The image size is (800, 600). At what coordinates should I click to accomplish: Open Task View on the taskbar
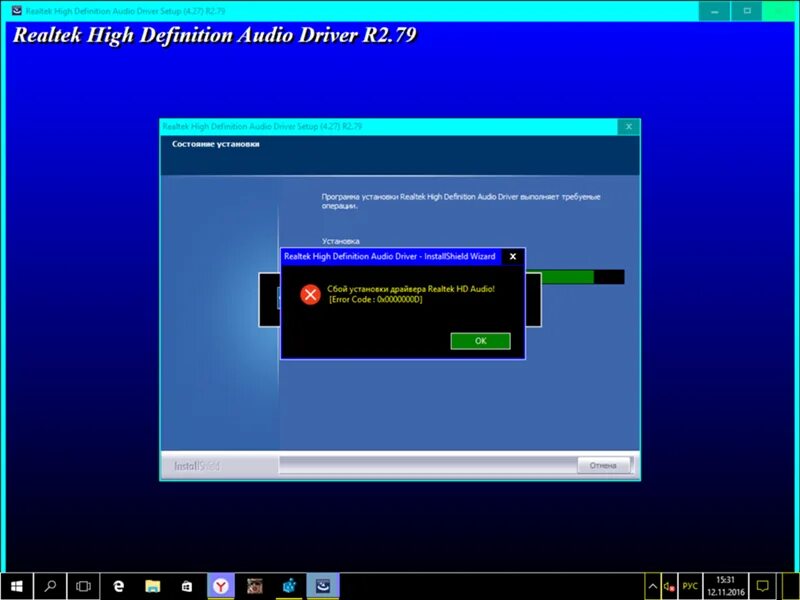pos(83,586)
